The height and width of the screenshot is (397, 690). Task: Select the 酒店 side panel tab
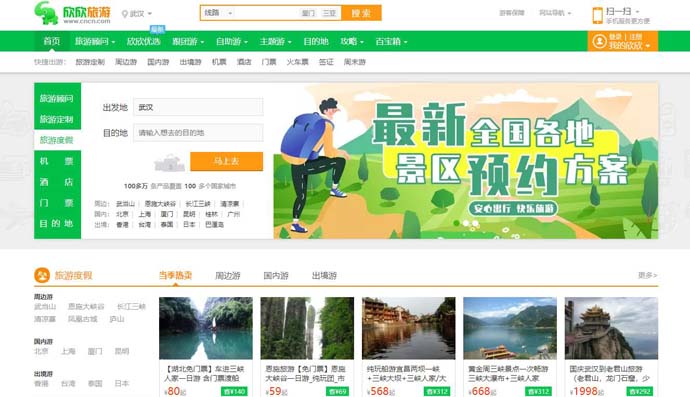pos(57,182)
